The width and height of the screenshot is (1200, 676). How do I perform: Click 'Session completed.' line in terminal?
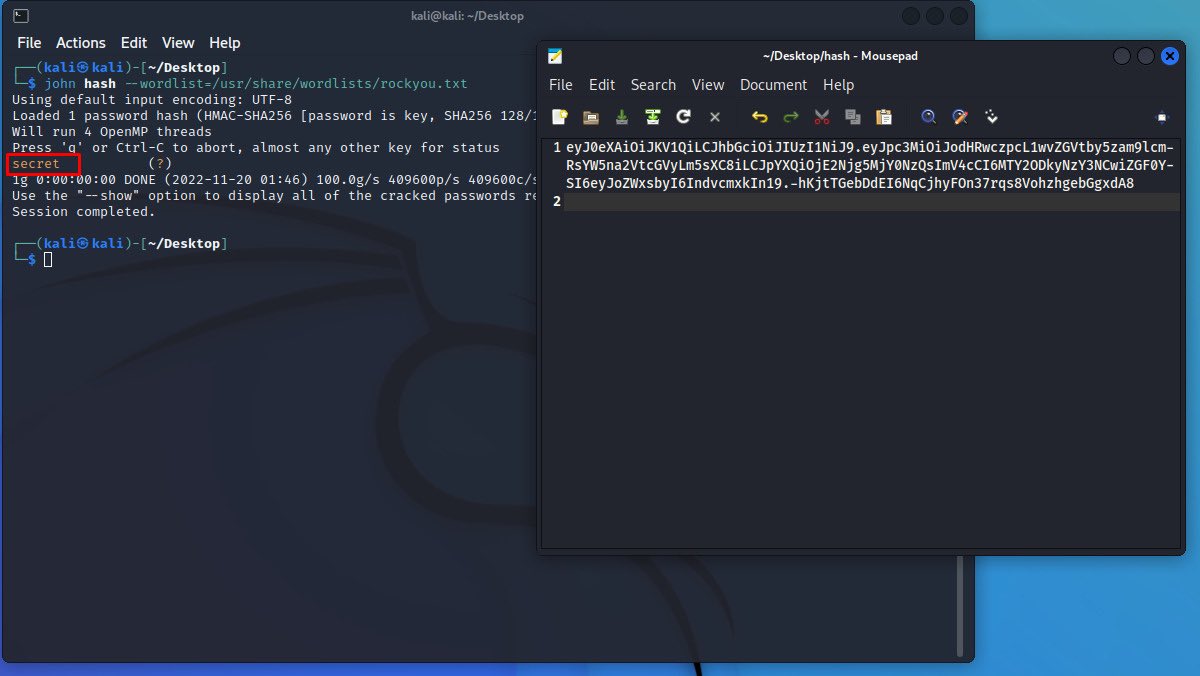pyautogui.click(x=84, y=212)
